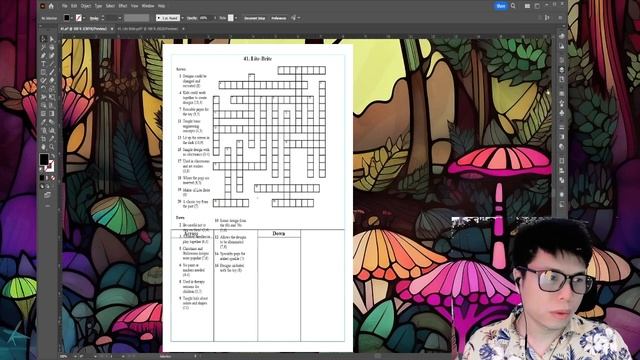Open the workspace switcher at top right
The image size is (640, 360).
pos(537,6)
